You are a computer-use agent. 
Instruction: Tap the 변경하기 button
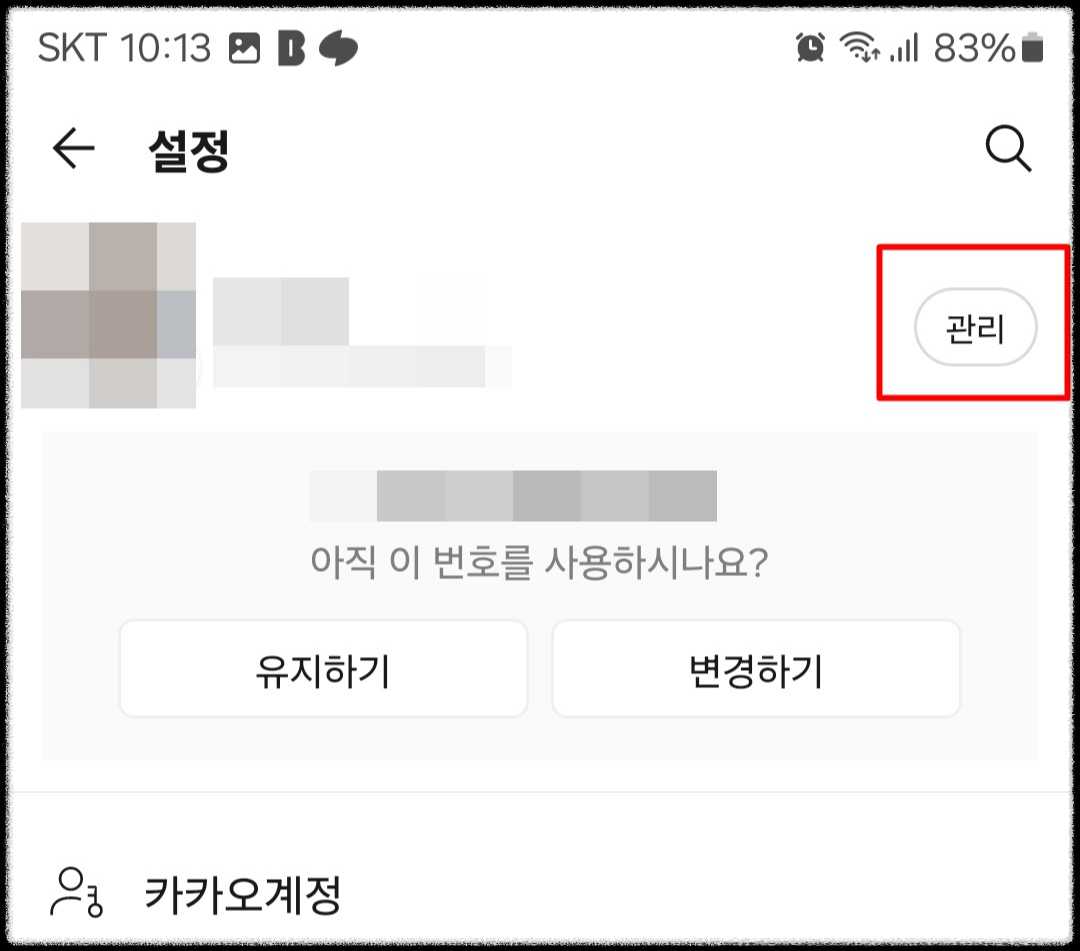(x=756, y=669)
